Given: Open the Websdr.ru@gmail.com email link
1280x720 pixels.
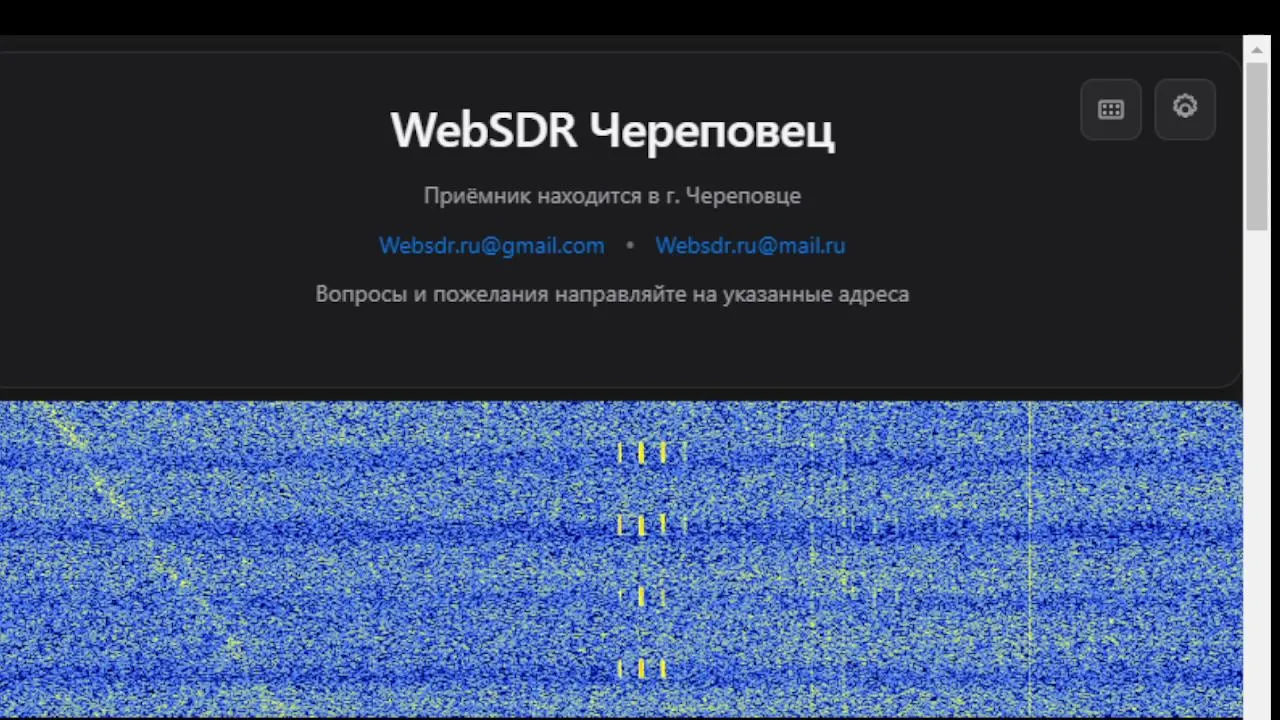Looking at the screenshot, I should click(491, 245).
